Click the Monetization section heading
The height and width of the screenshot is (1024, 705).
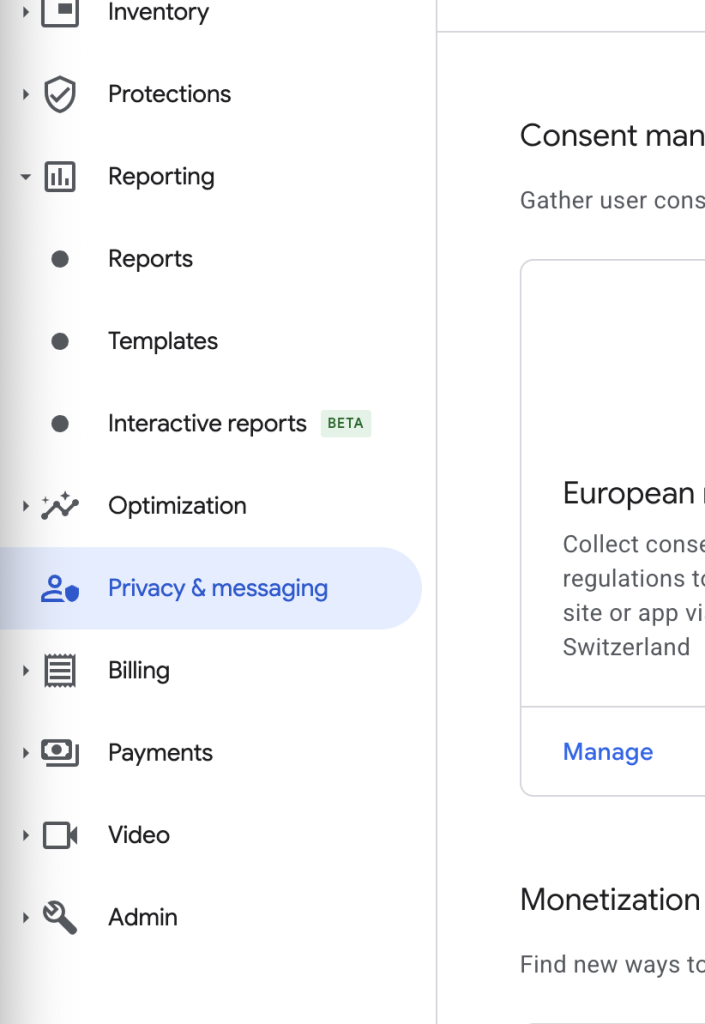pos(610,900)
